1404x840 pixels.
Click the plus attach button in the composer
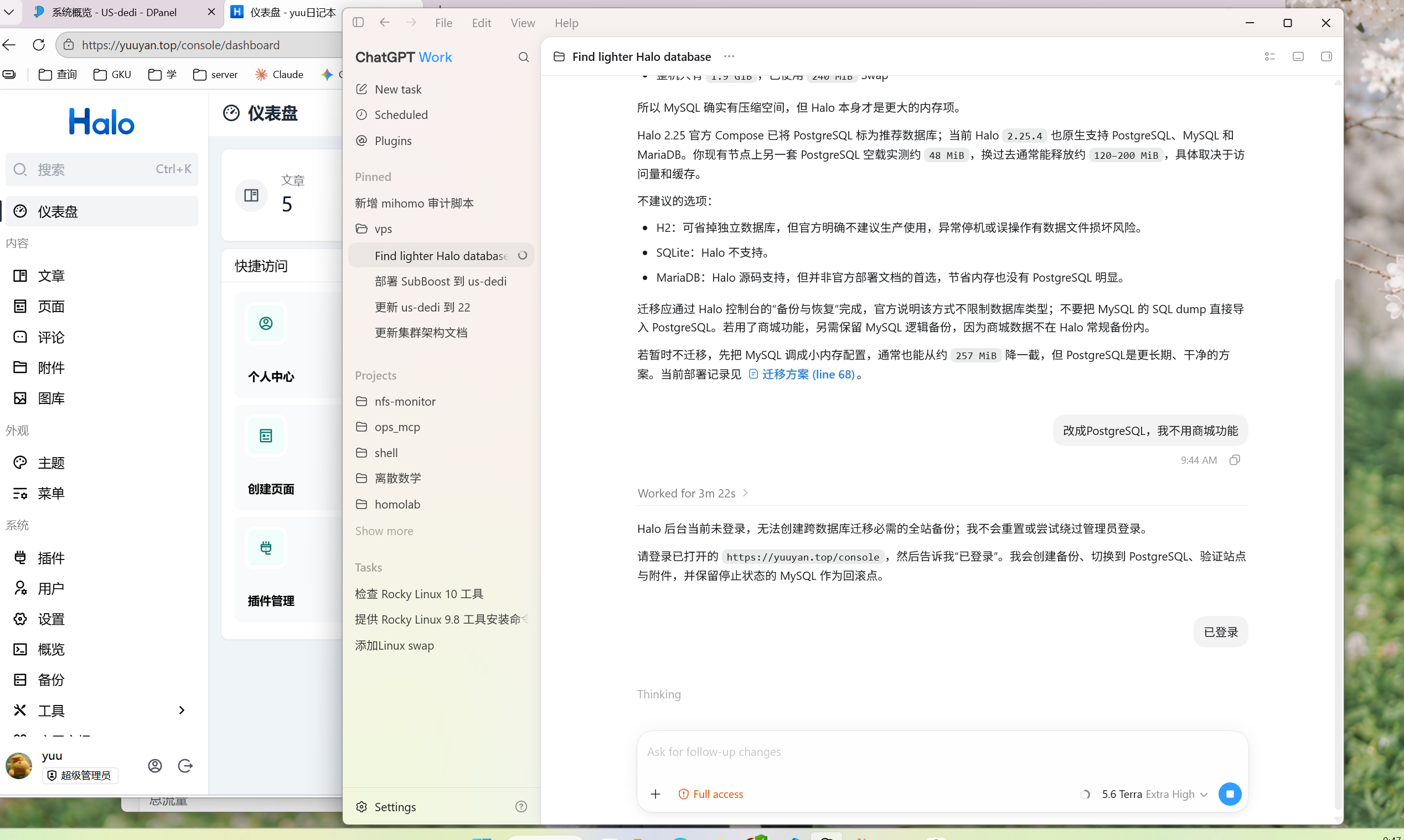pos(655,794)
